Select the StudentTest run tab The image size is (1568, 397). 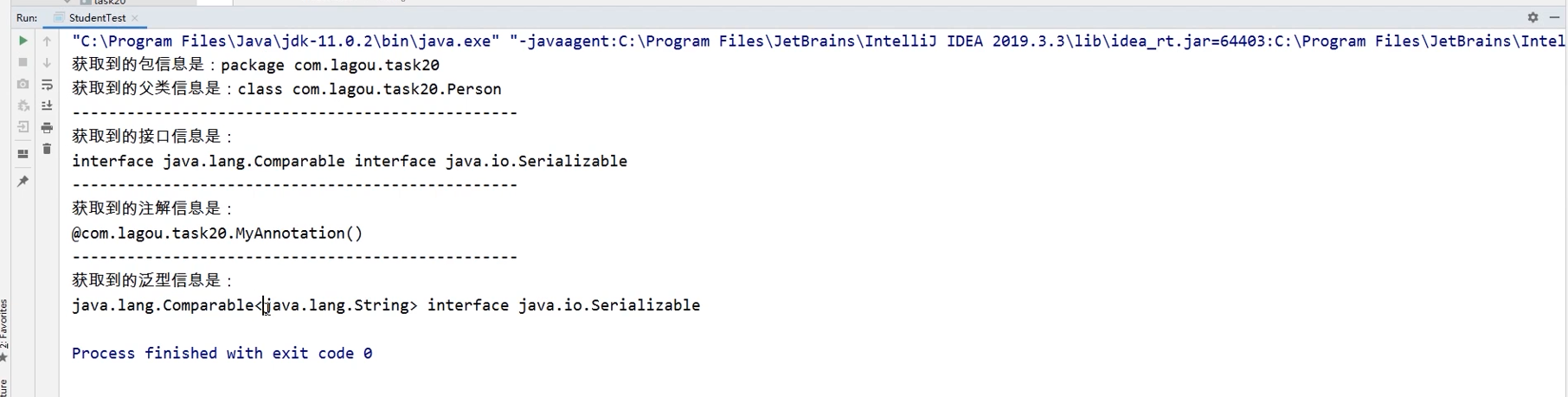[97, 17]
